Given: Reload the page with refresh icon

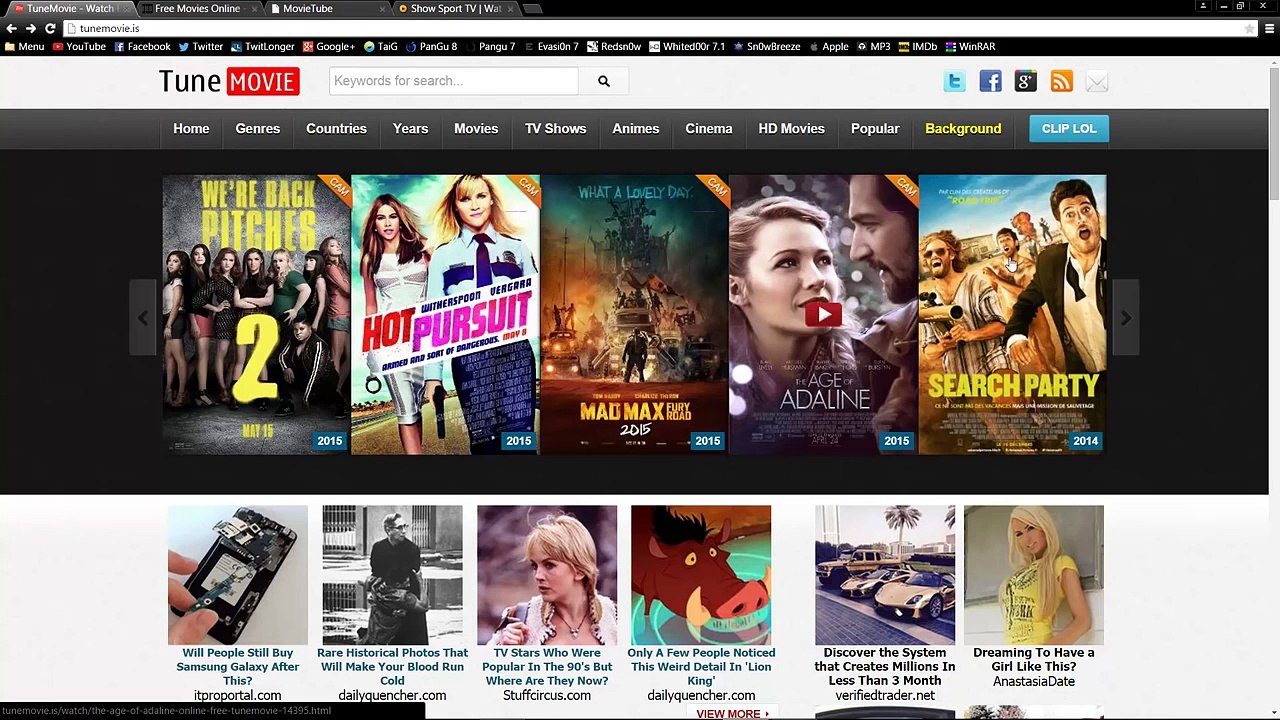Looking at the screenshot, I should [x=50, y=28].
